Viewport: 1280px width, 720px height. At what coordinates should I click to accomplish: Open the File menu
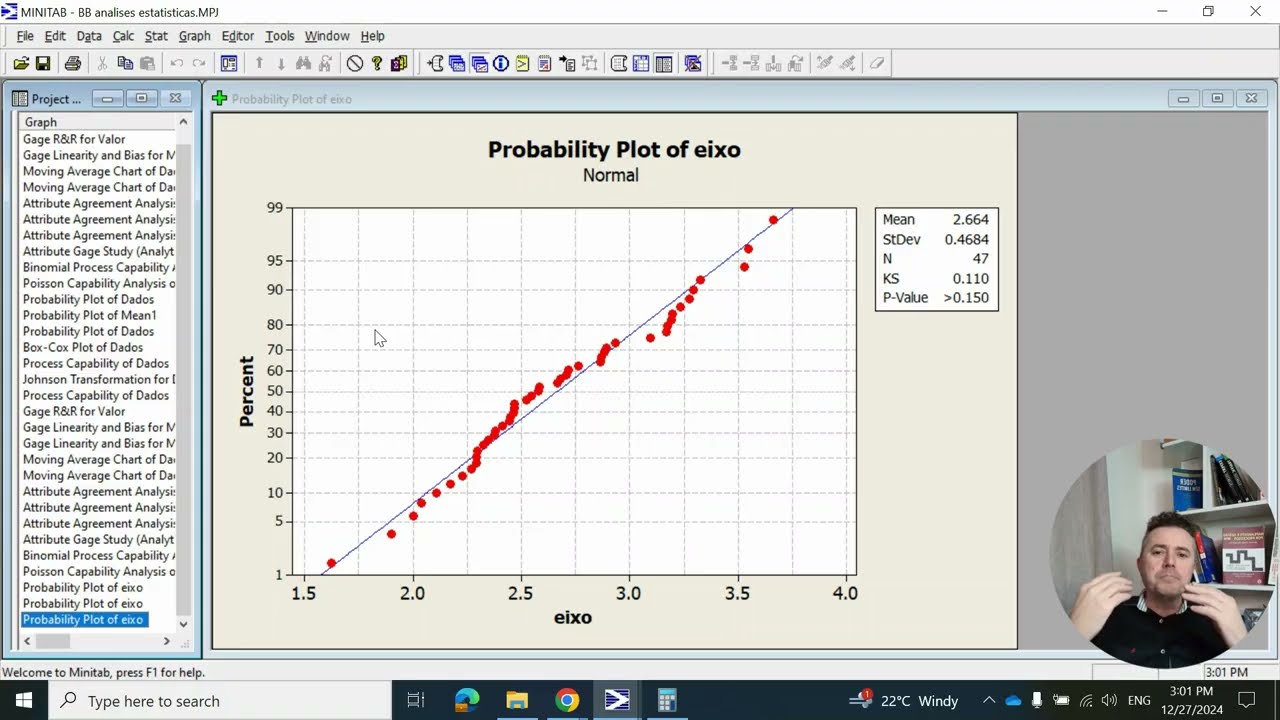25,36
